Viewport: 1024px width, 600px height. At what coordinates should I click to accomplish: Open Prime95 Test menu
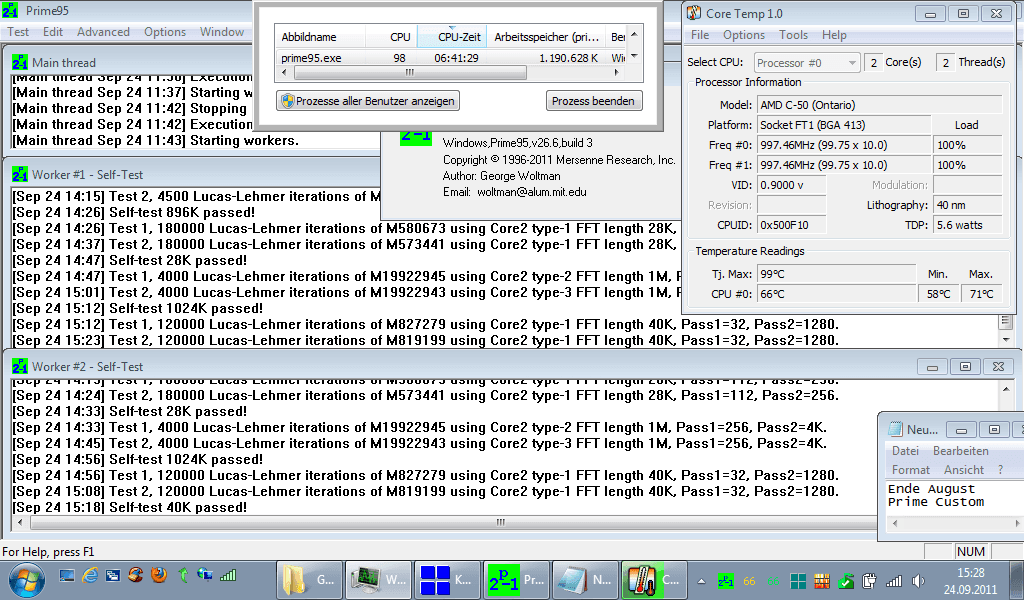[18, 31]
